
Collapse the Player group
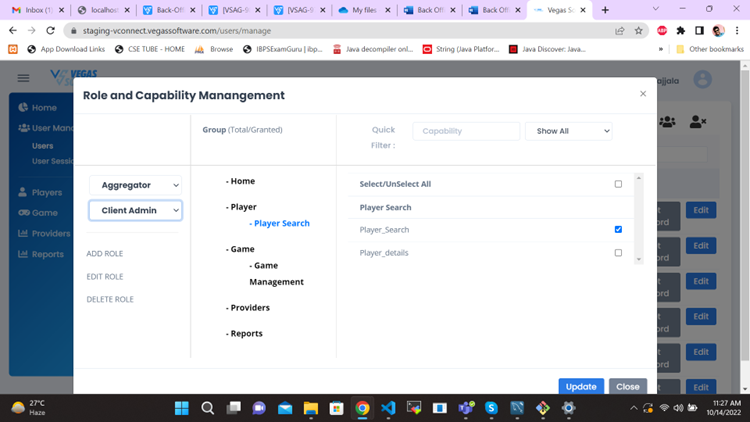pyautogui.click(x=241, y=207)
